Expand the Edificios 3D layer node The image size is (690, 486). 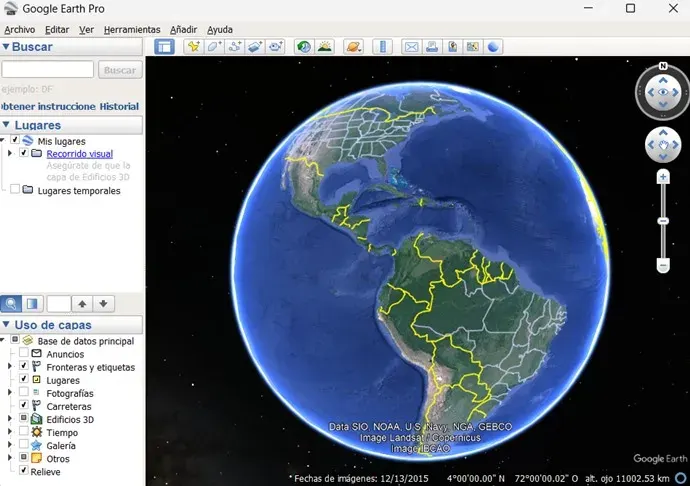[10, 419]
